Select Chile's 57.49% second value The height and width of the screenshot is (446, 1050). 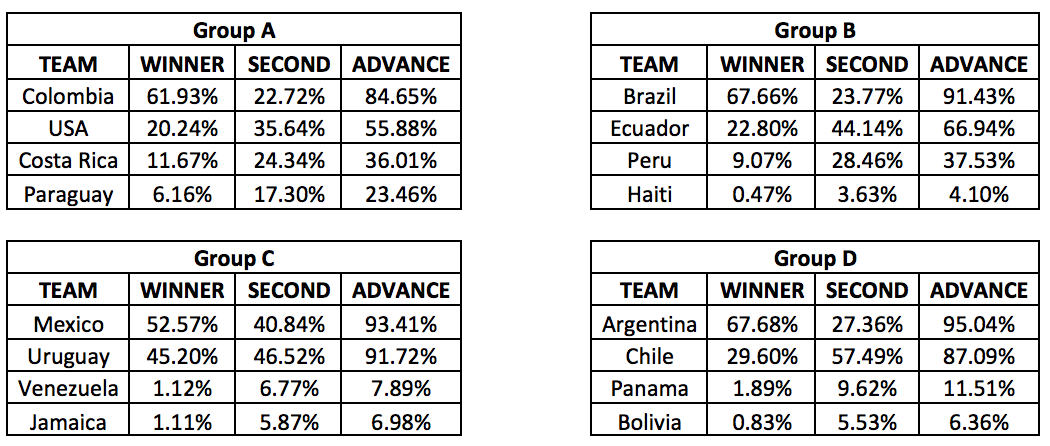point(868,356)
